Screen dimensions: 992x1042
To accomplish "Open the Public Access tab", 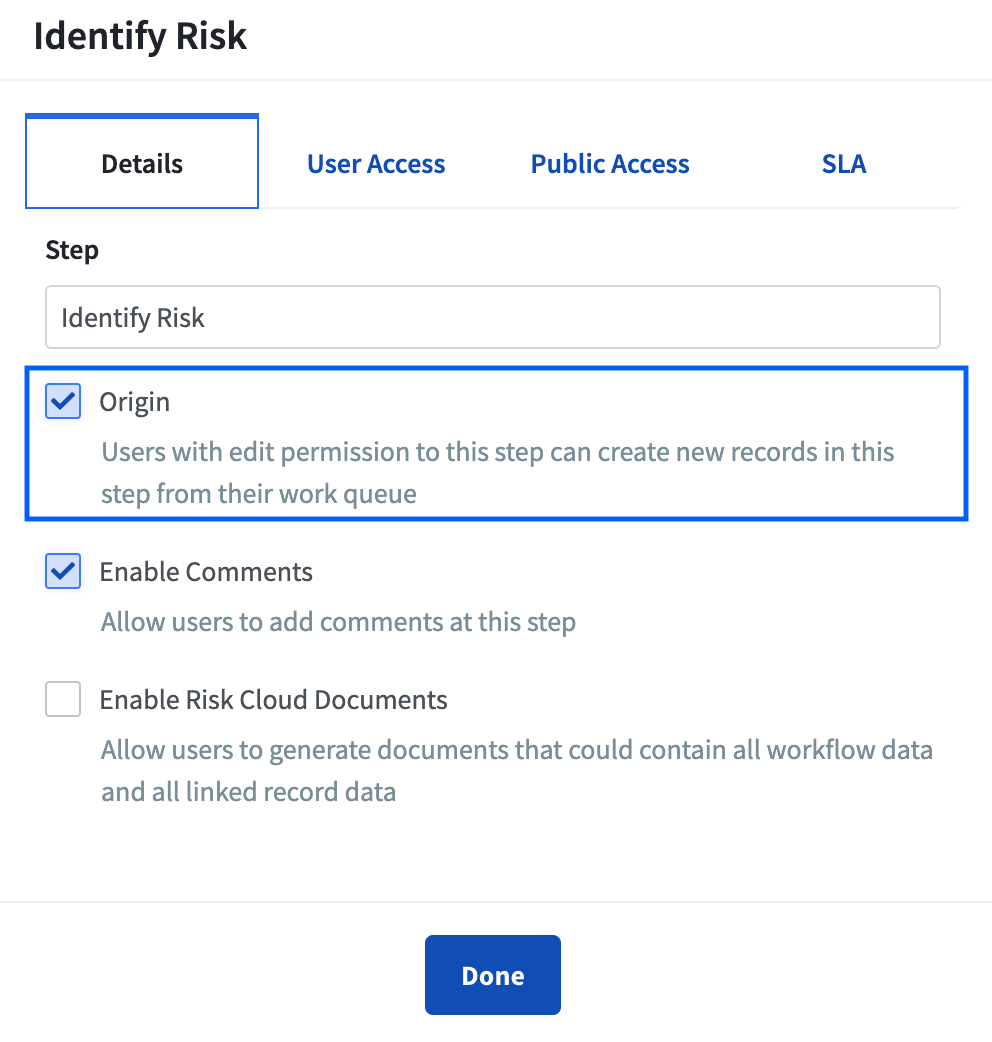I will pyautogui.click(x=610, y=163).
